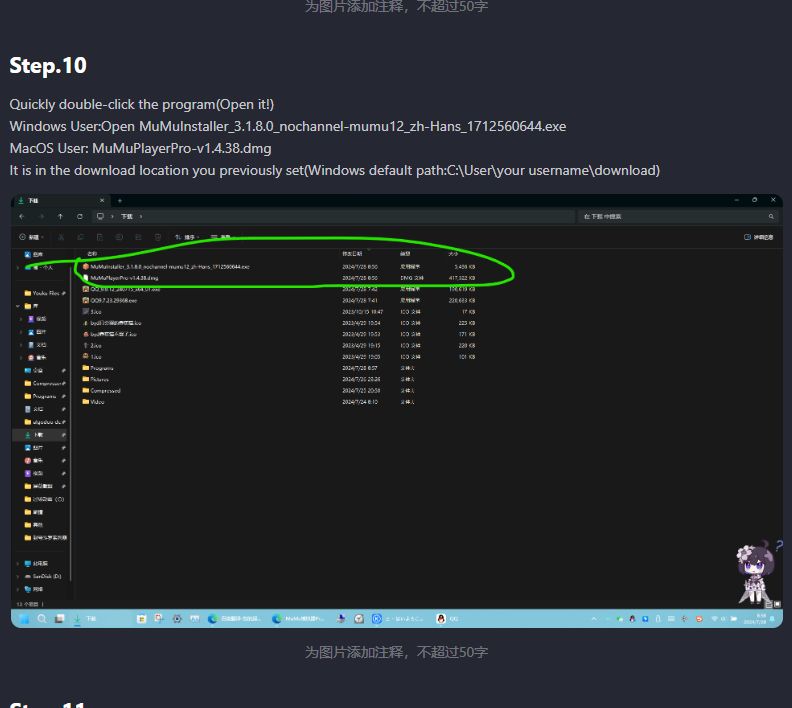The height and width of the screenshot is (708, 792).
Task: Expand the Network (网络) node in the sidebar
Action: click(18, 589)
